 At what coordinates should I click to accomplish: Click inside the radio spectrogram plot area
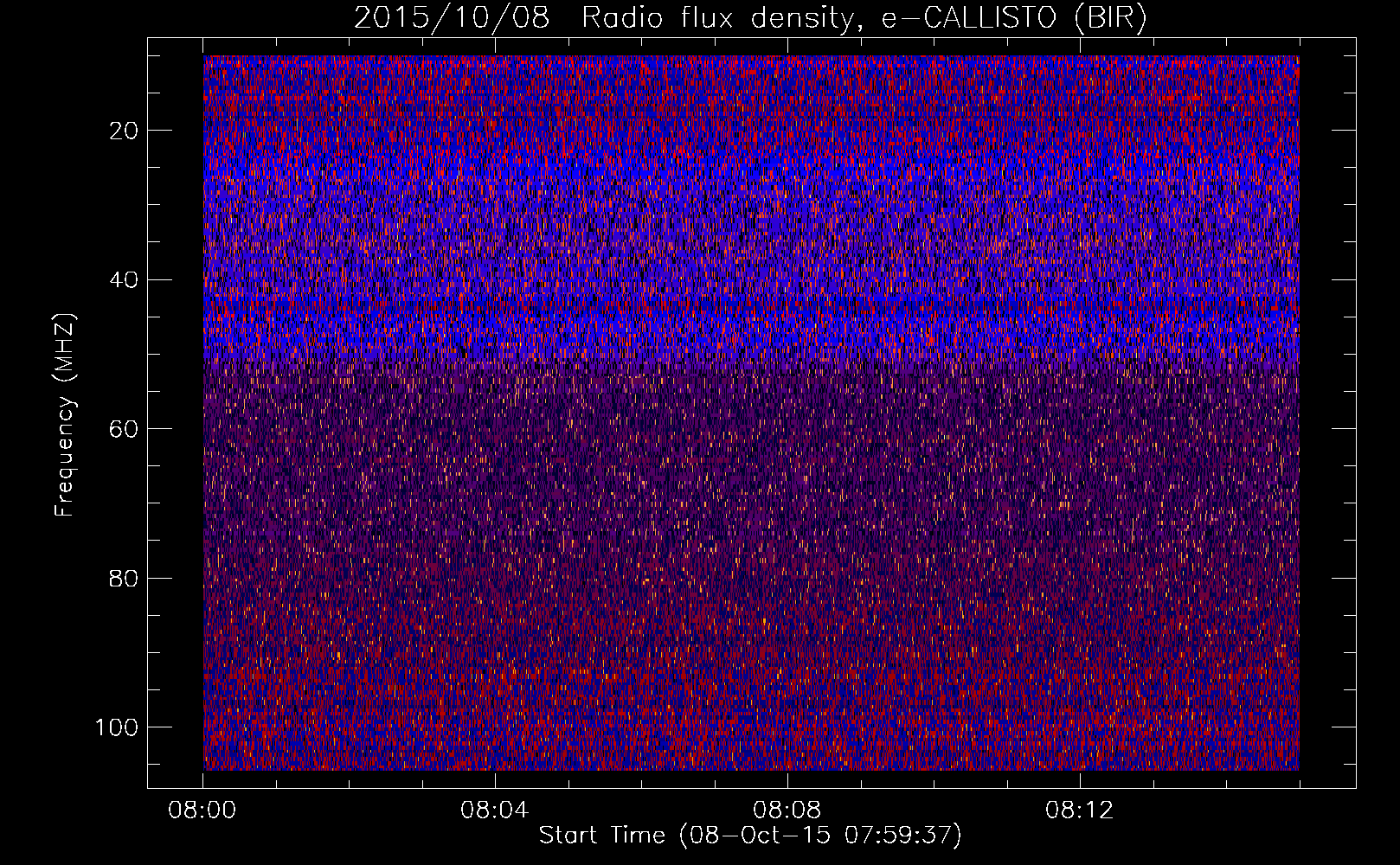[751, 413]
